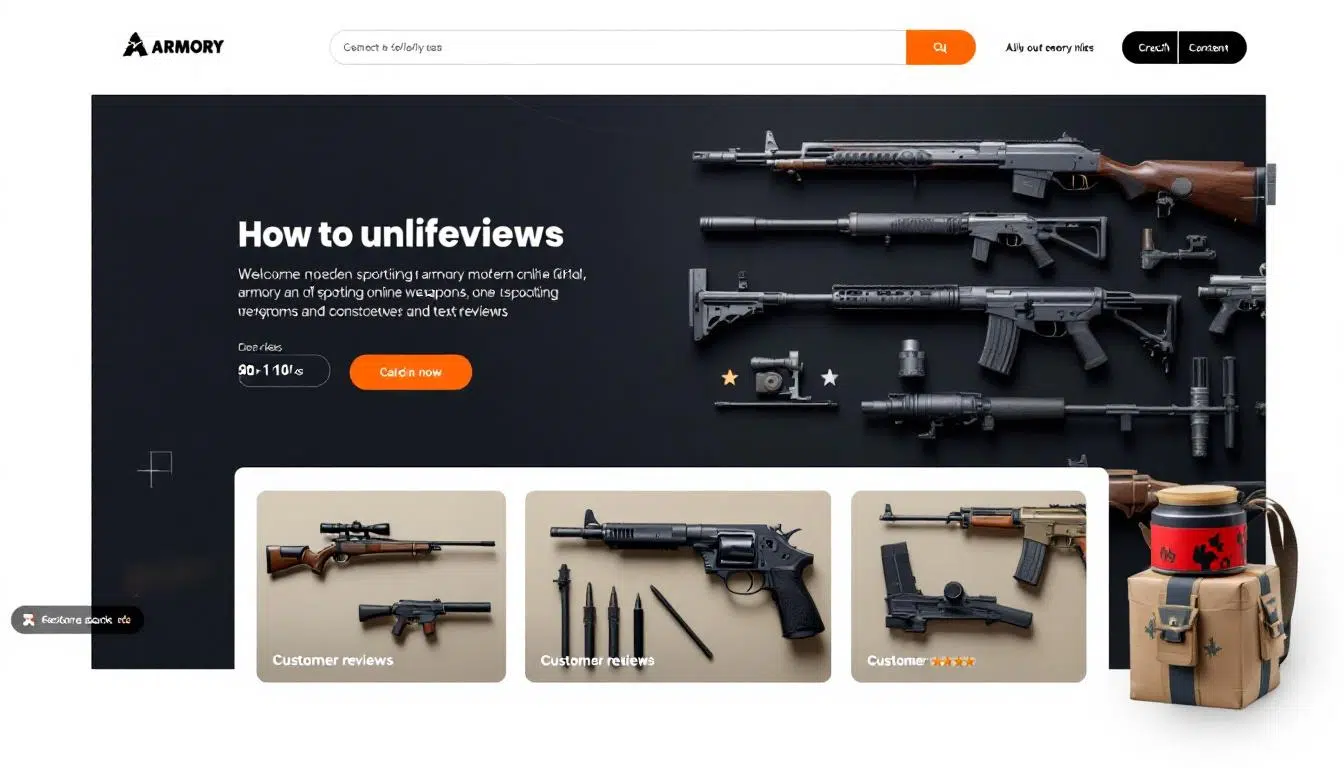Click the small handle on hero's right edge
Viewport: 1344px width, 768px height.
pos(1271,185)
